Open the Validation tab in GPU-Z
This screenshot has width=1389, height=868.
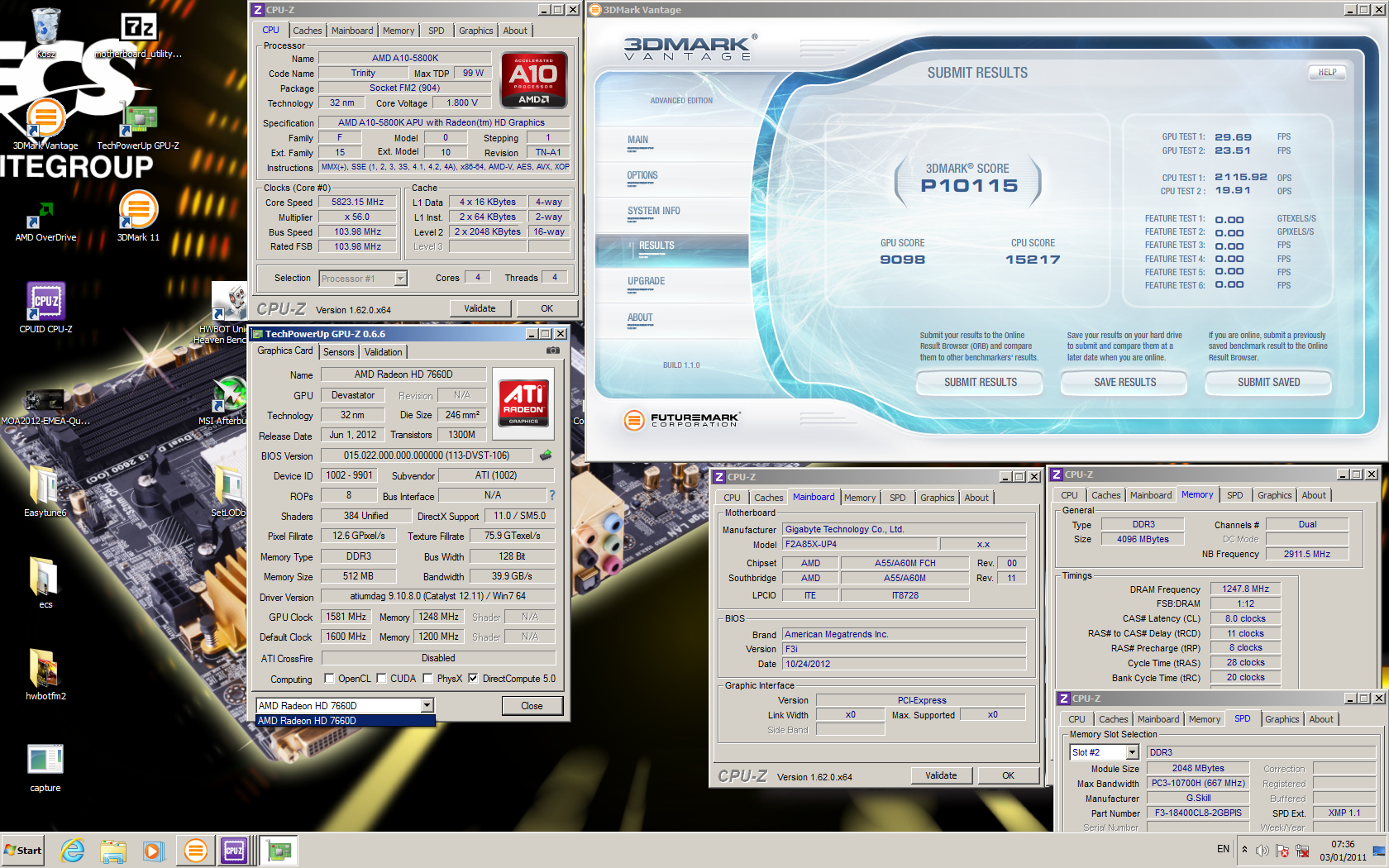point(384,352)
